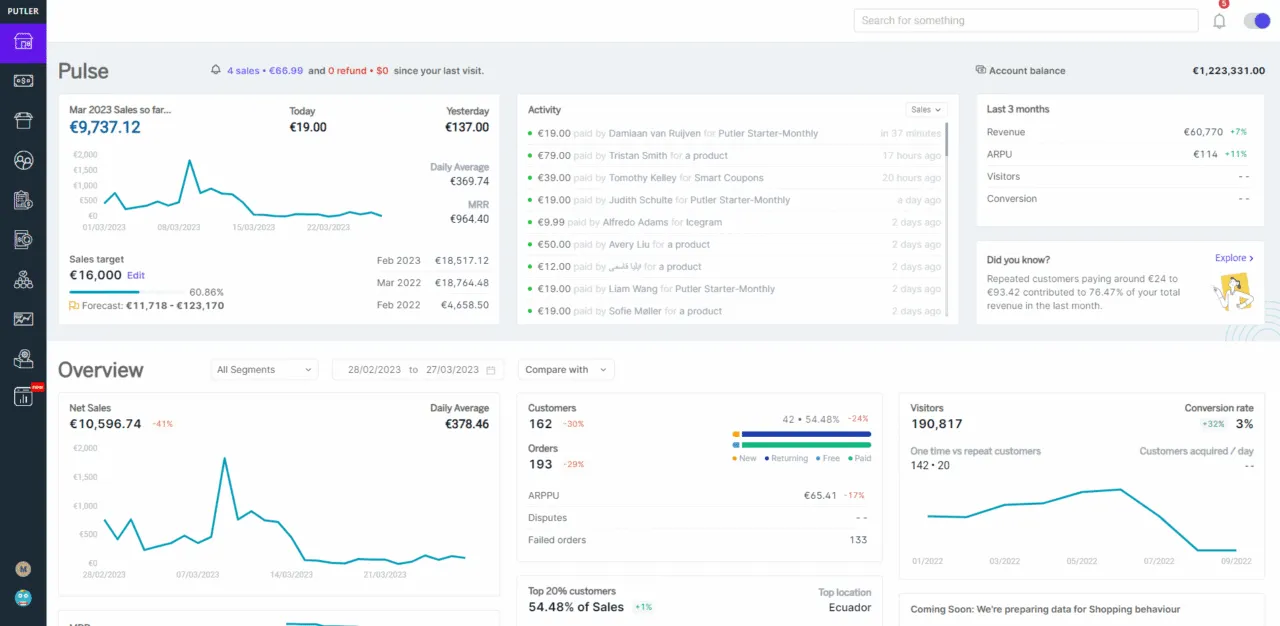Open the money-in-hand icon in sidebar
1280x626 pixels.
(x=23, y=358)
